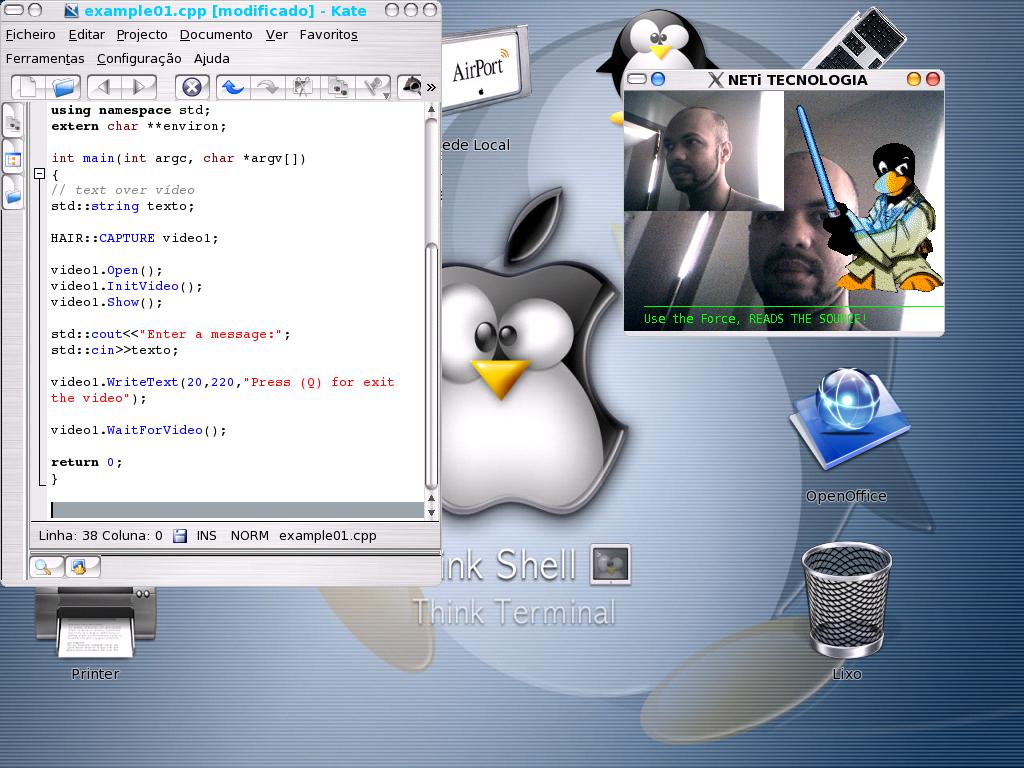Click the "return 0;" code line
Viewport: 1024px width, 768px height.
tap(87, 462)
